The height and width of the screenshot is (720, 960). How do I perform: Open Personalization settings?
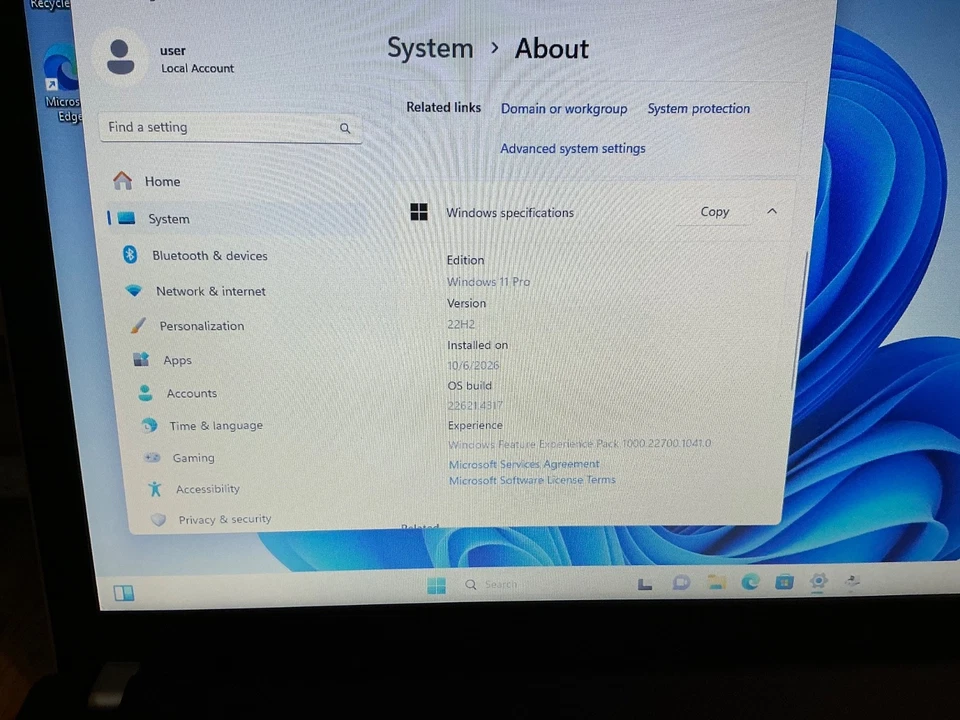[201, 326]
